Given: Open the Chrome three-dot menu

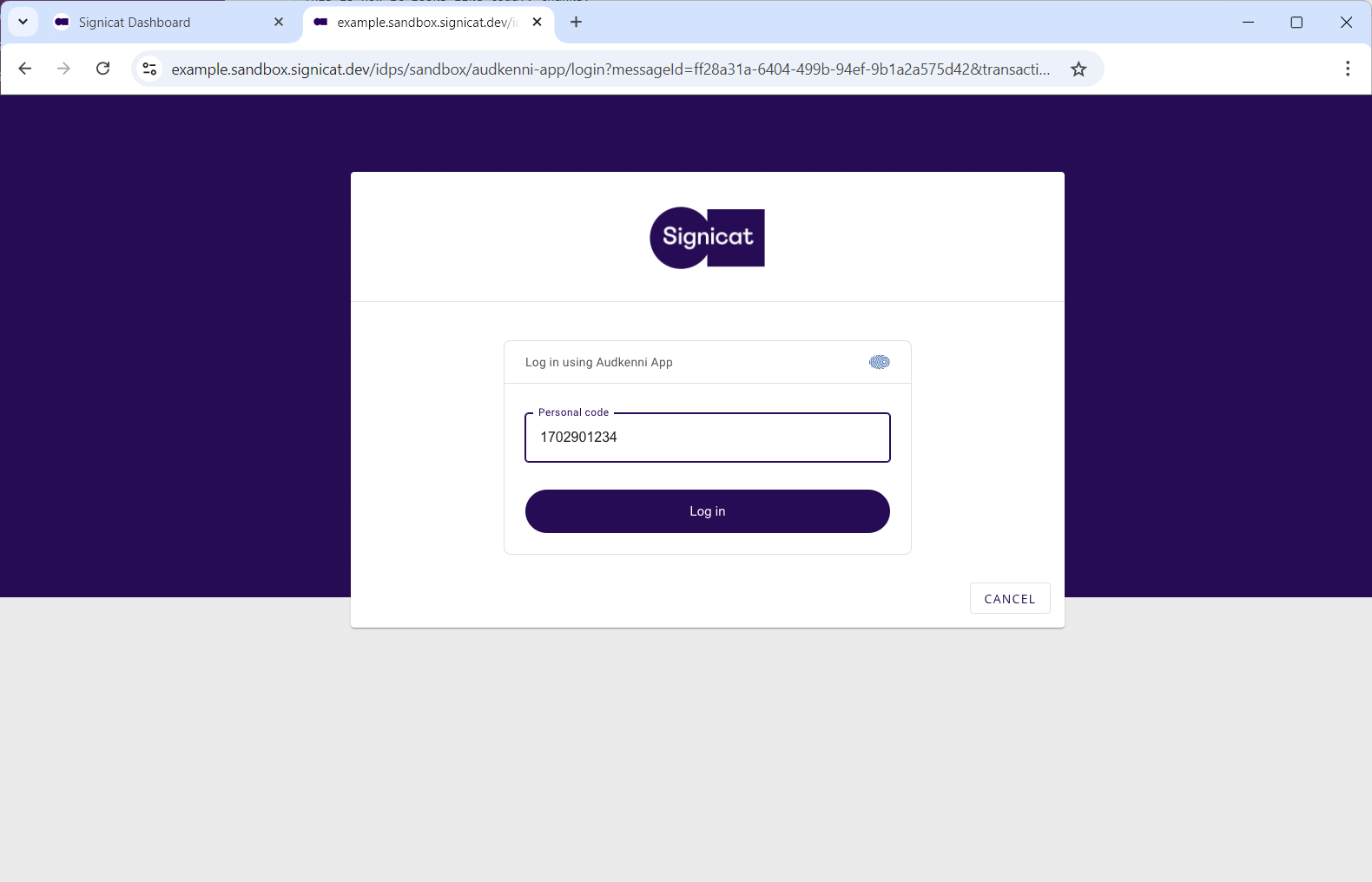Looking at the screenshot, I should (x=1347, y=69).
